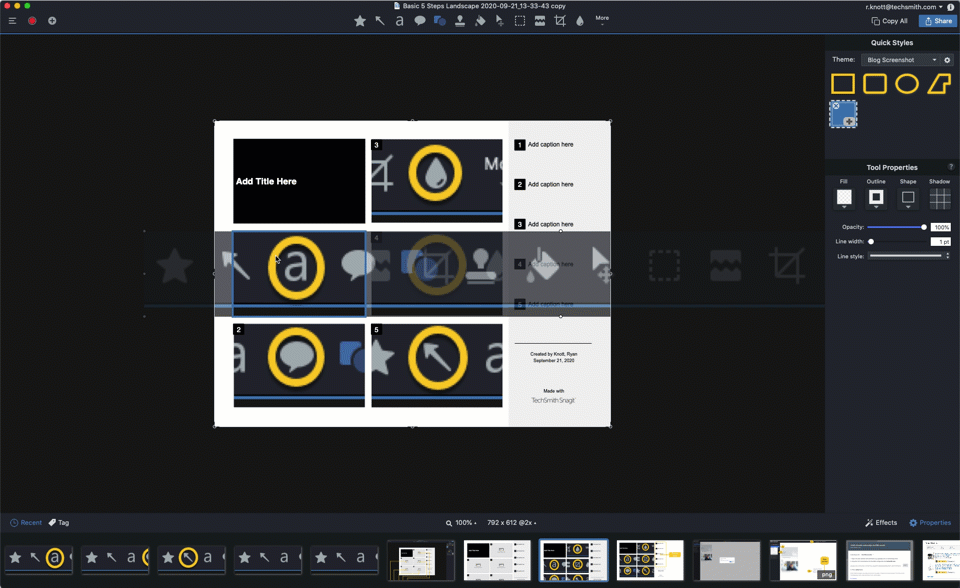Select the Fill bucket tool
The height and width of the screenshot is (588, 960).
coord(480,21)
